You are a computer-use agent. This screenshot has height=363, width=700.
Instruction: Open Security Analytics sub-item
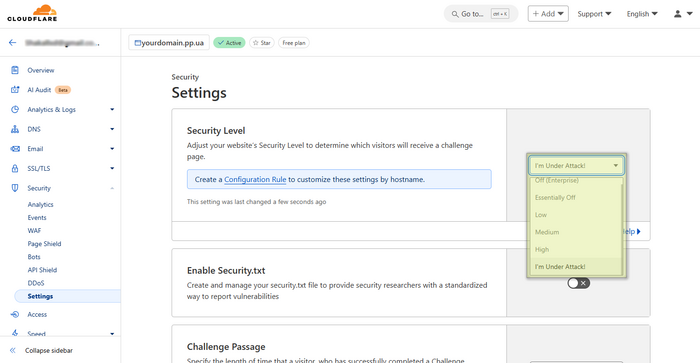coord(40,204)
